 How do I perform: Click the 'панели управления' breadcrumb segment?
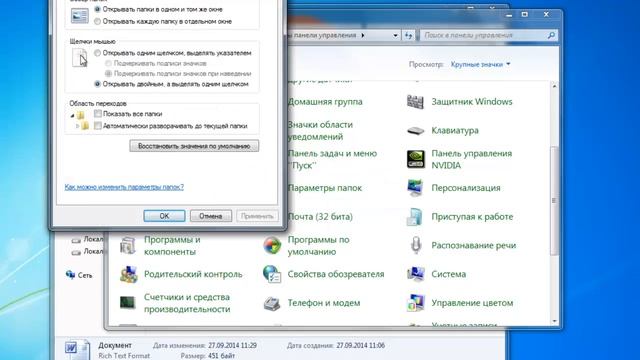pos(324,36)
